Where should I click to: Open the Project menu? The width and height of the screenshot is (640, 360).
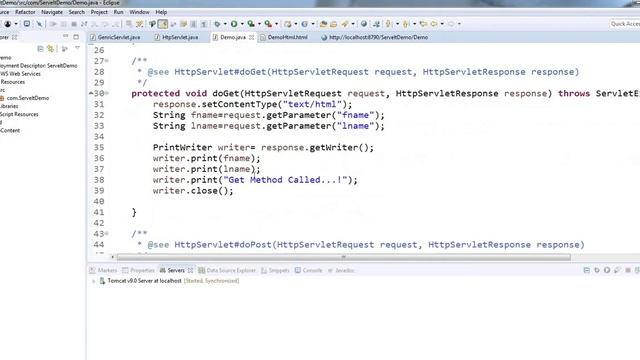click(99, 12)
